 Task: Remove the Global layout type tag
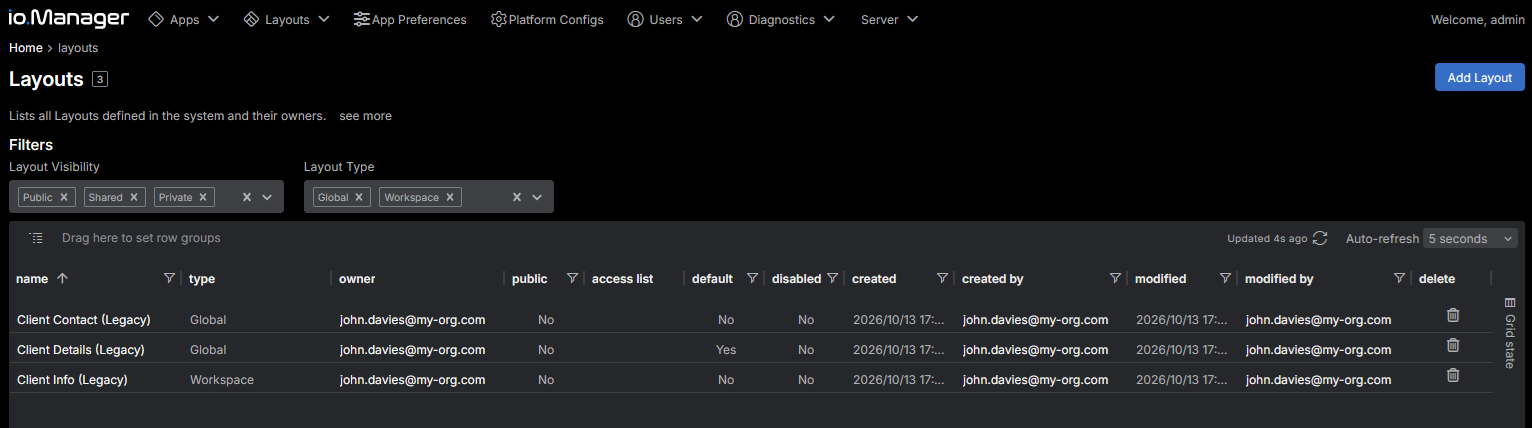coord(360,197)
